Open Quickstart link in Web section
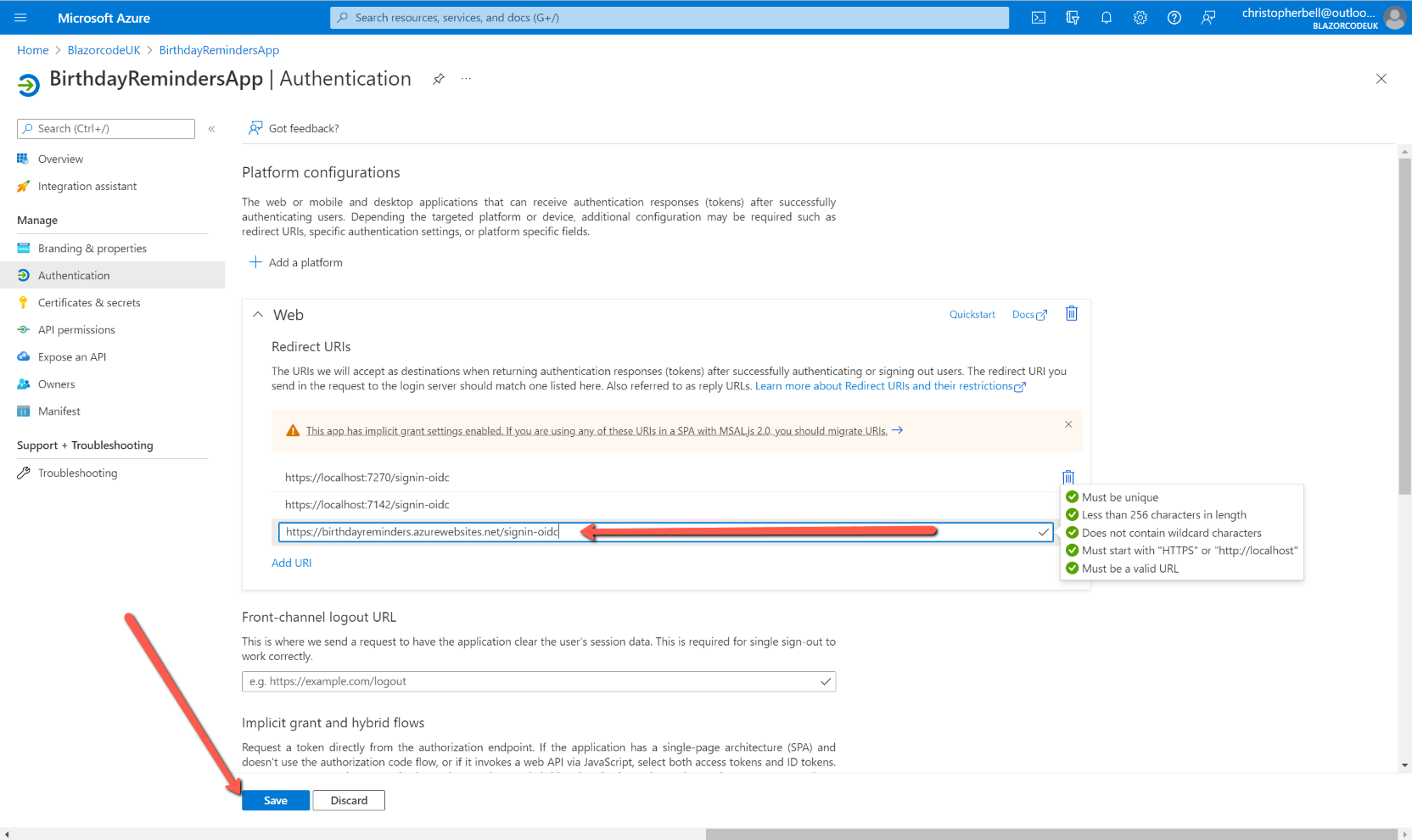This screenshot has height=840, width=1412. pos(972,314)
